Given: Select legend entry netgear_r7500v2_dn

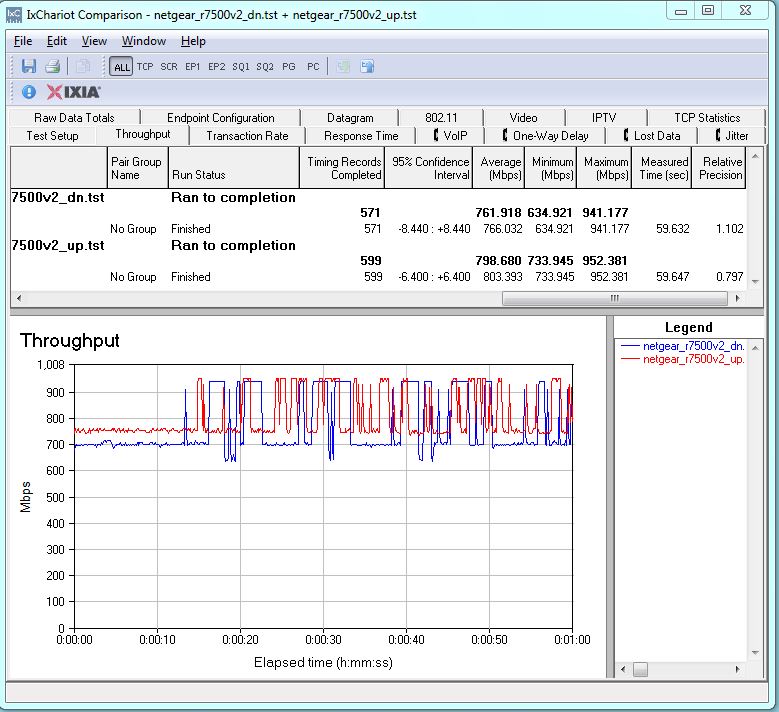Looking at the screenshot, I should [x=683, y=346].
